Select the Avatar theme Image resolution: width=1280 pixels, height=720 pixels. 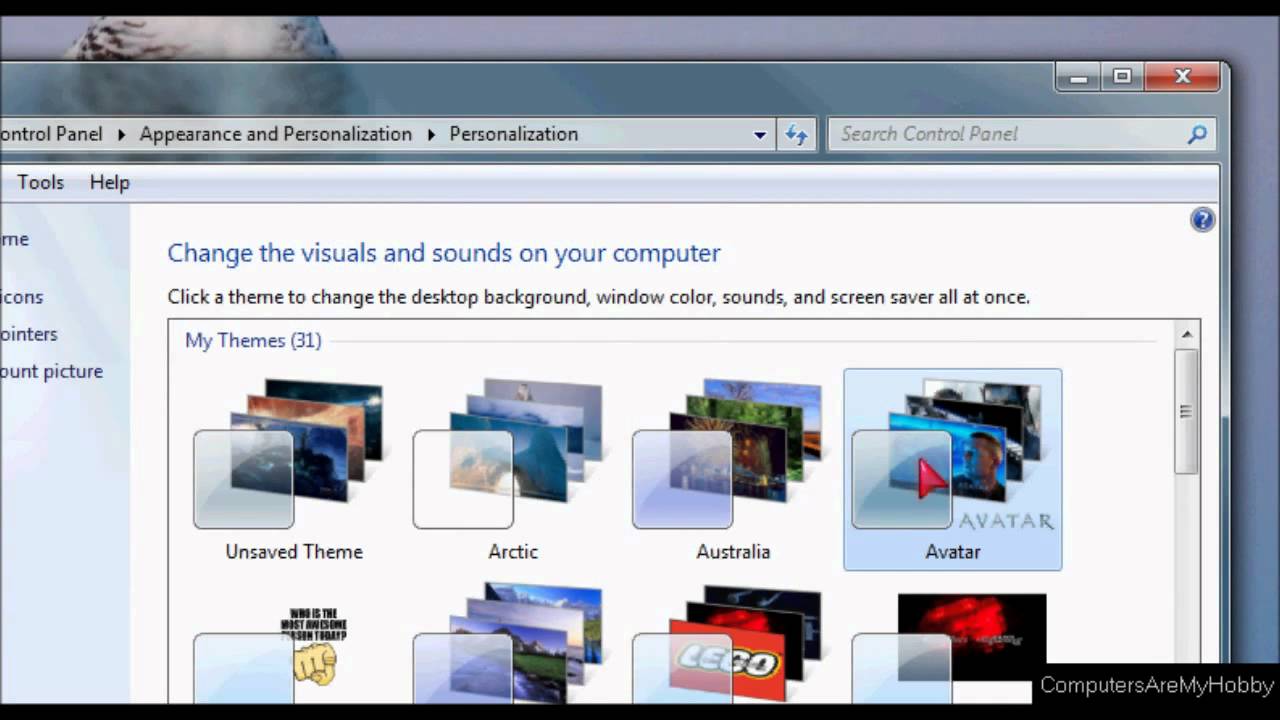pos(952,470)
